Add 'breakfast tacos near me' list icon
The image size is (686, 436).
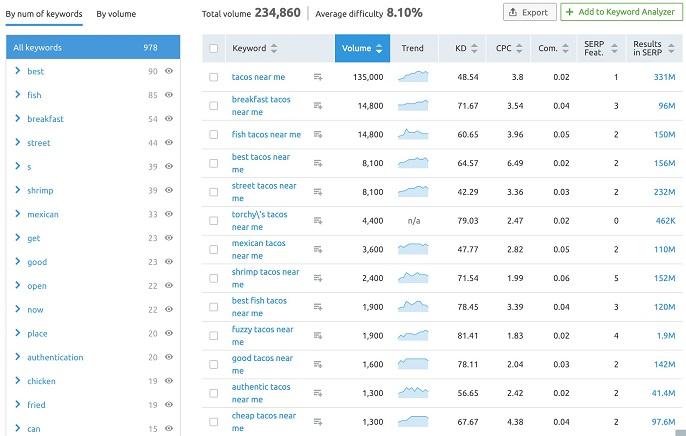pyautogui.click(x=318, y=106)
